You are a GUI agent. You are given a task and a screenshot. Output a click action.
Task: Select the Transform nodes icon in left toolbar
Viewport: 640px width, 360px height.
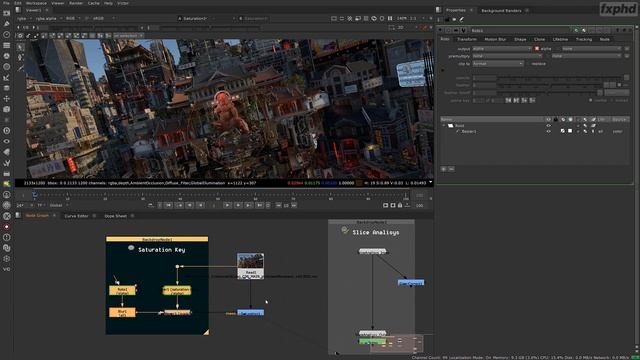tap(7, 99)
